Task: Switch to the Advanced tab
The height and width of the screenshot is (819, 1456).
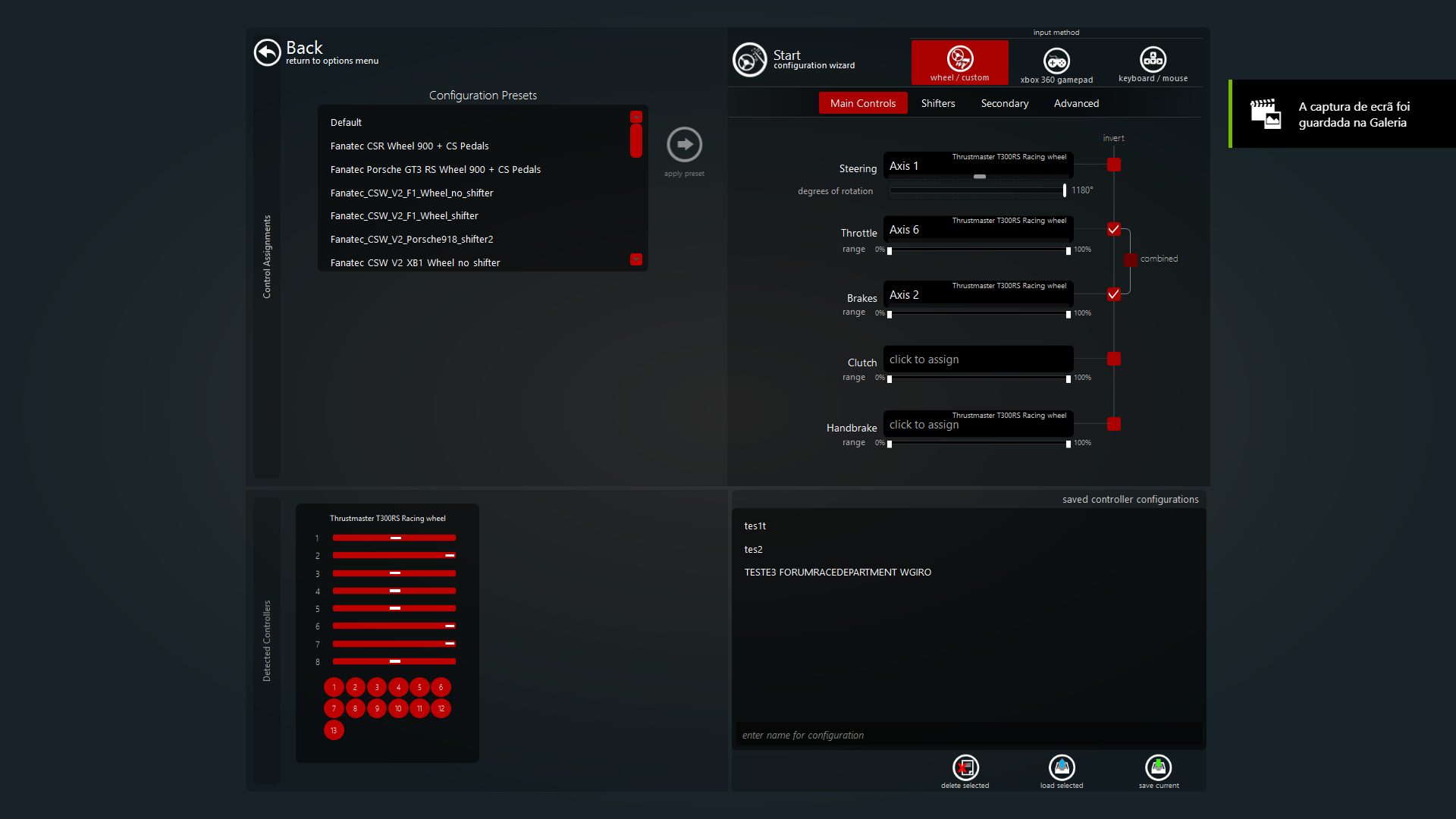Action: [1075, 103]
